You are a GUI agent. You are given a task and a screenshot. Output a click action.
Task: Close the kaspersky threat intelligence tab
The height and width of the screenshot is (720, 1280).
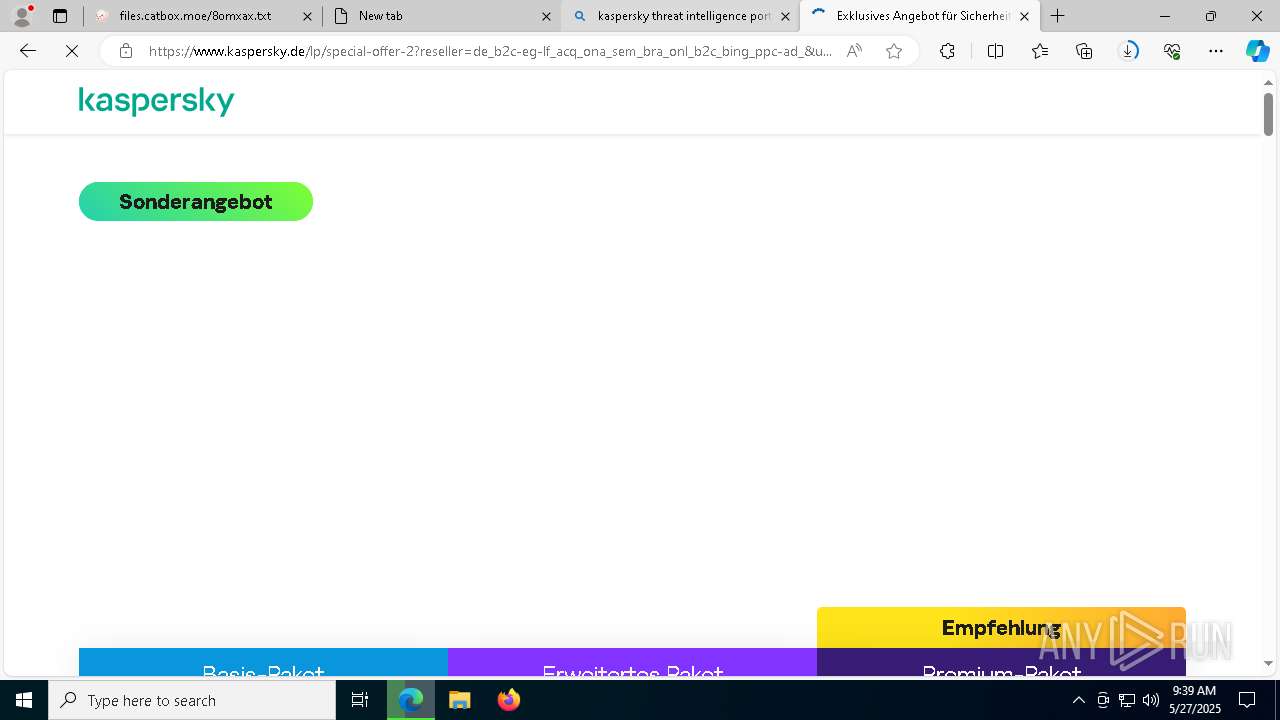tap(785, 16)
